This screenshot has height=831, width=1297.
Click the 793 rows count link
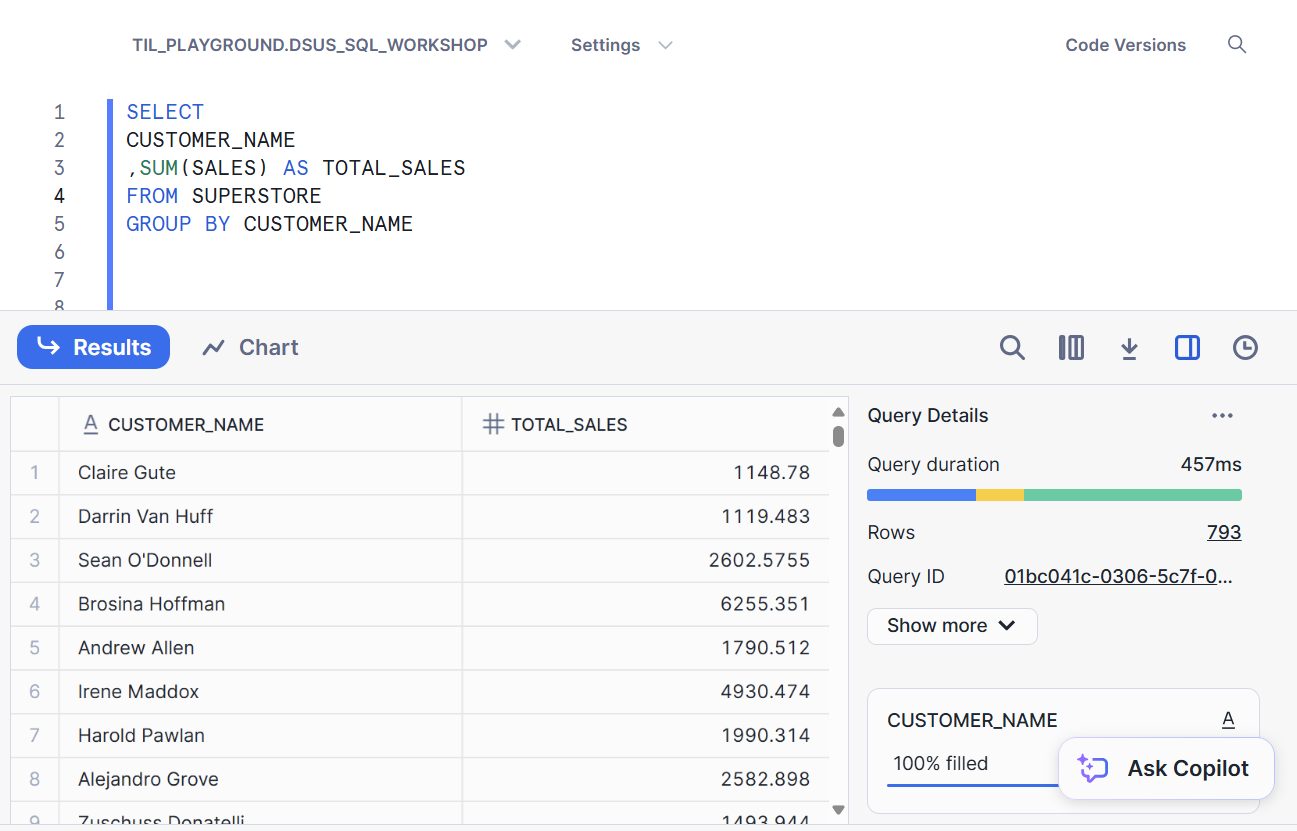pyautogui.click(x=1223, y=533)
